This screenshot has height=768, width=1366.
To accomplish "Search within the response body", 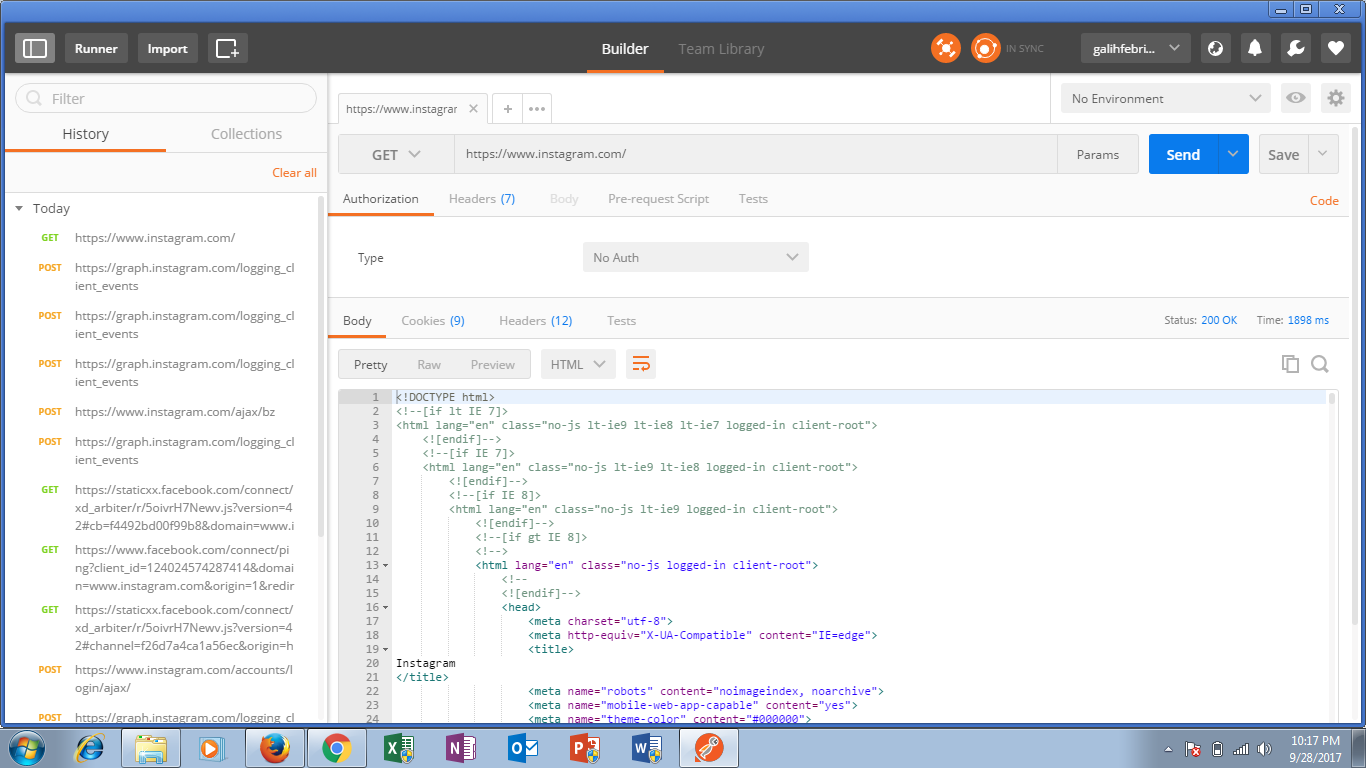I will 1320,364.
